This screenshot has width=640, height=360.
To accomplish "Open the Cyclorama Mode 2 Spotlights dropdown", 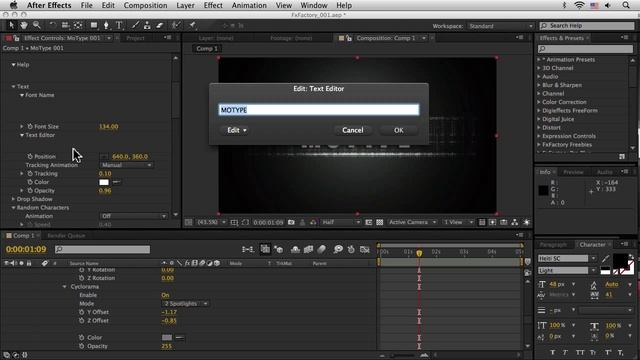I will point(186,304).
